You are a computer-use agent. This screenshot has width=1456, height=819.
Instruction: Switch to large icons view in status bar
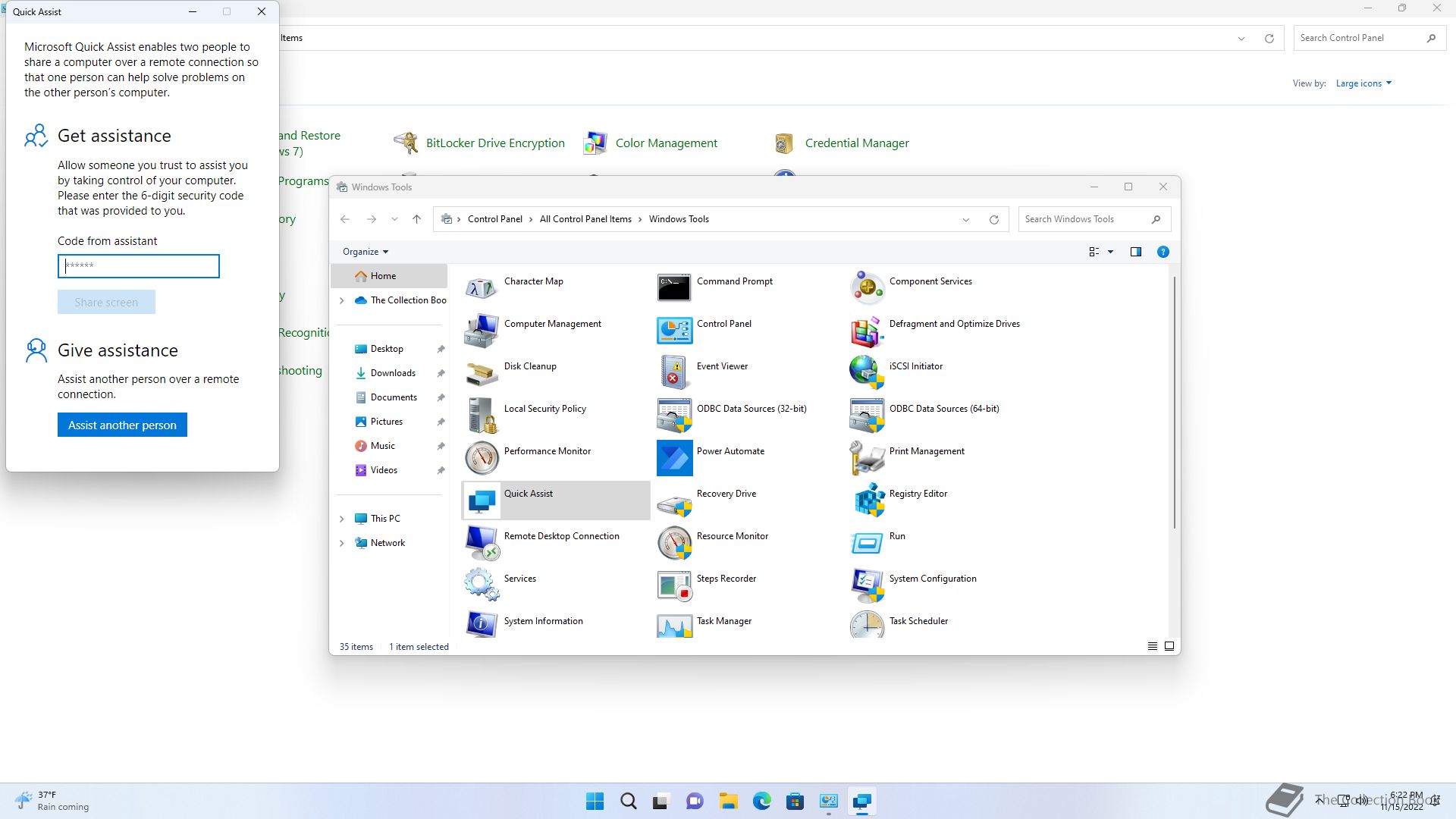[x=1169, y=646]
